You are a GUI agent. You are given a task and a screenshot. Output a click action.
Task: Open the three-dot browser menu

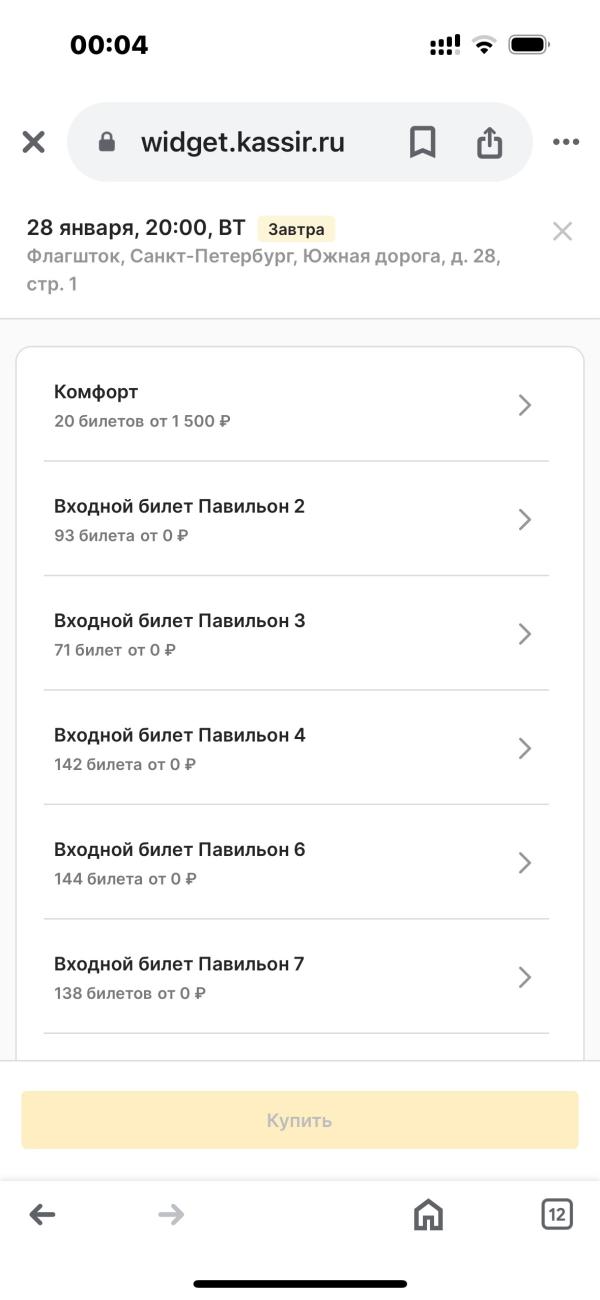point(566,142)
